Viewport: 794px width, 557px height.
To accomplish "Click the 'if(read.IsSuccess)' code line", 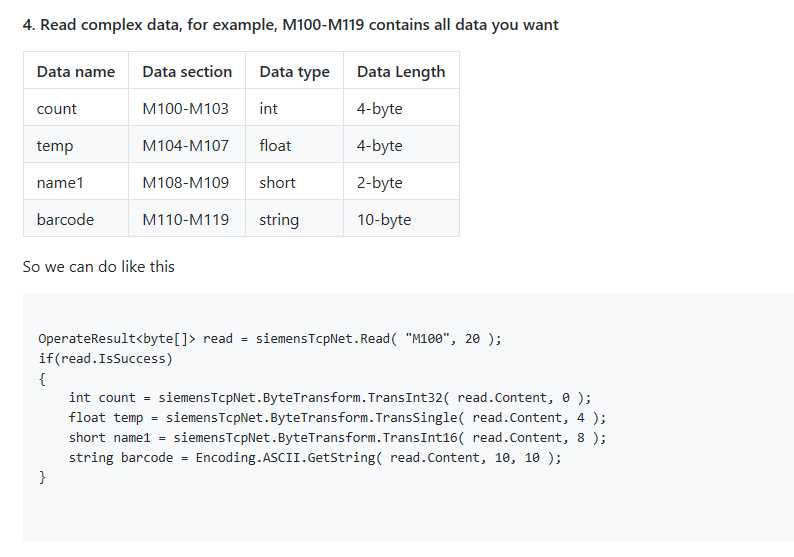I will 106,359.
